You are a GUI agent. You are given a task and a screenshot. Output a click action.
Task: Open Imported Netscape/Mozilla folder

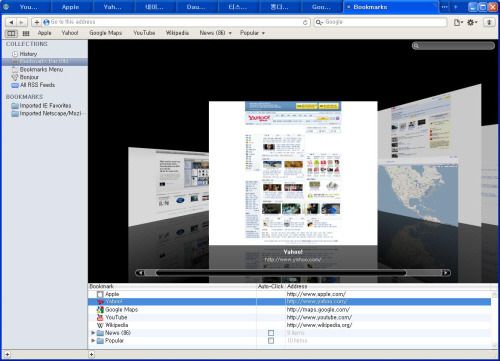(x=46, y=113)
